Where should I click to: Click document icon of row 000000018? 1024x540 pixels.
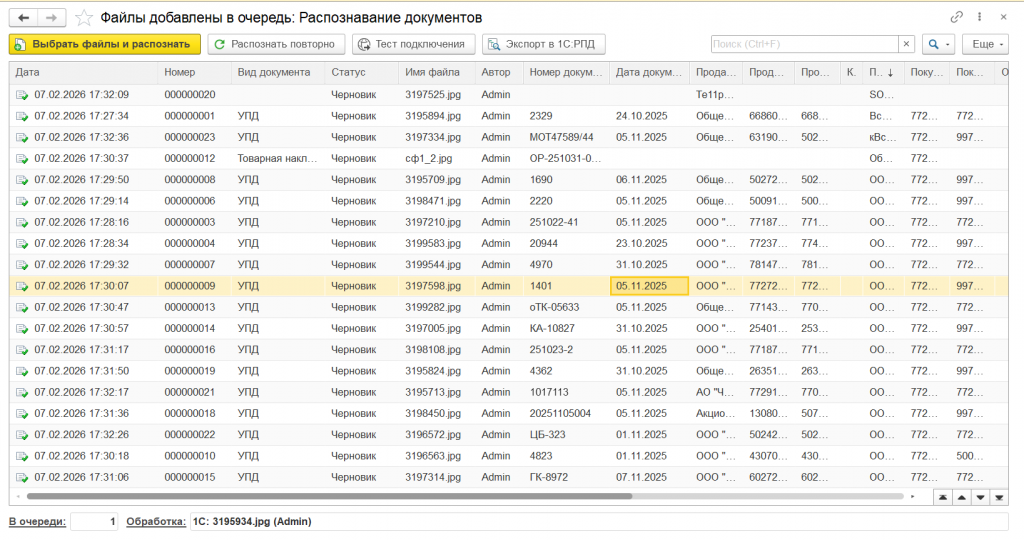pos(22,414)
